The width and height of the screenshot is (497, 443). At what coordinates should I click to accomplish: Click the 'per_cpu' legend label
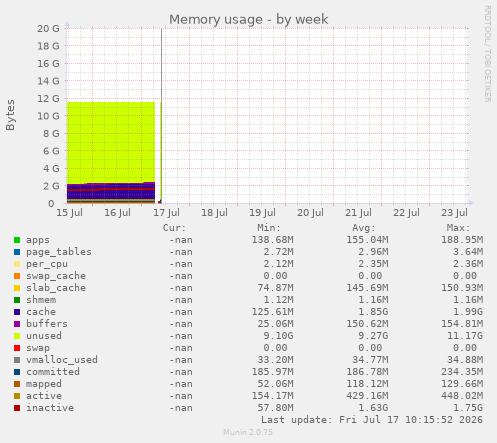point(47,264)
